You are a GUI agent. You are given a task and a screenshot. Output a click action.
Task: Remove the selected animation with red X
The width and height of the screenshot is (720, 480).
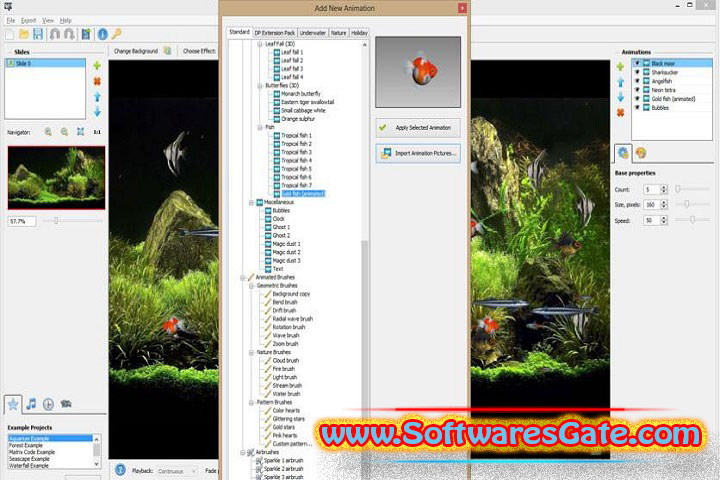pos(620,113)
